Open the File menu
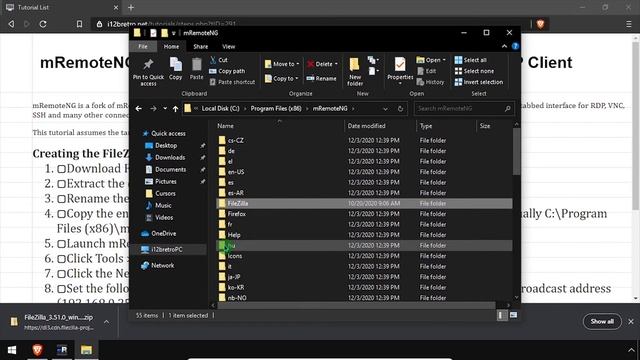 click(x=142, y=47)
